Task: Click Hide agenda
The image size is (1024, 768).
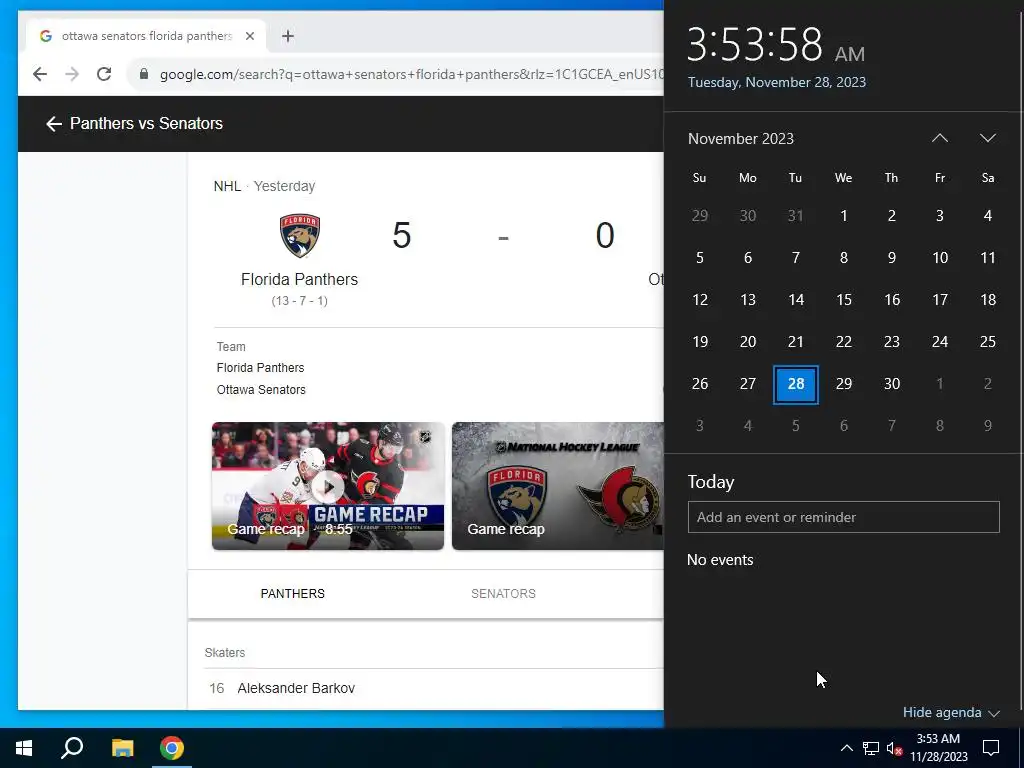Action: coord(951,712)
